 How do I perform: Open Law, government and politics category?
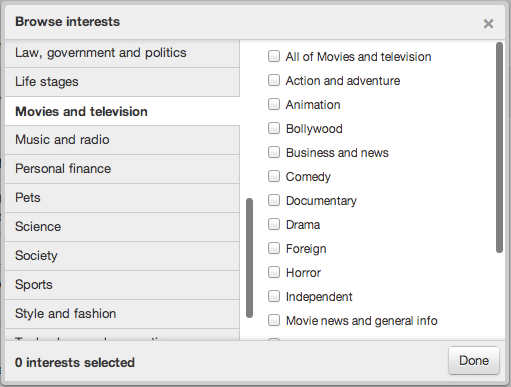point(122,53)
